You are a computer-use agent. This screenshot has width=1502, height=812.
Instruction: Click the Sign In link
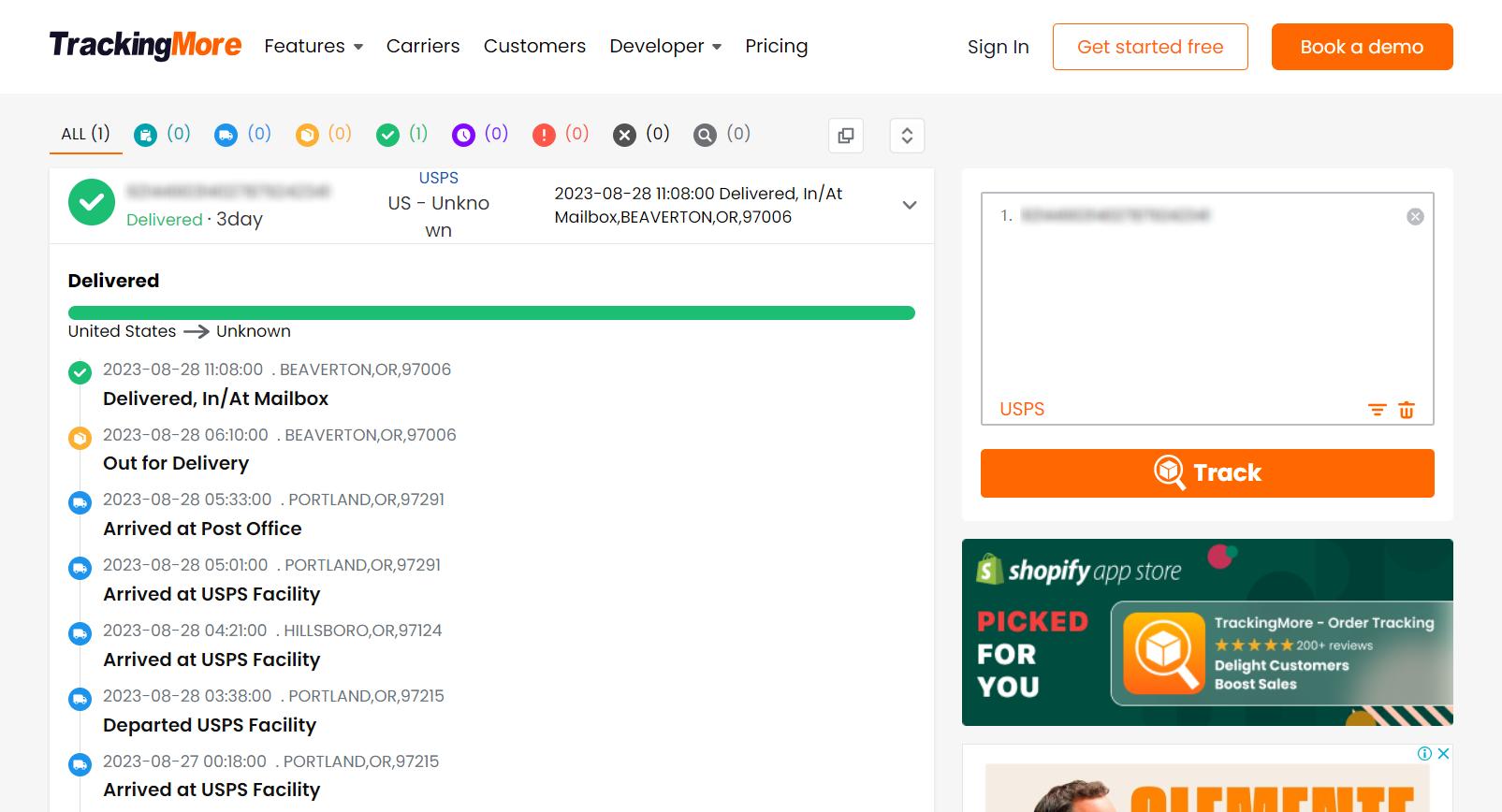pos(998,47)
